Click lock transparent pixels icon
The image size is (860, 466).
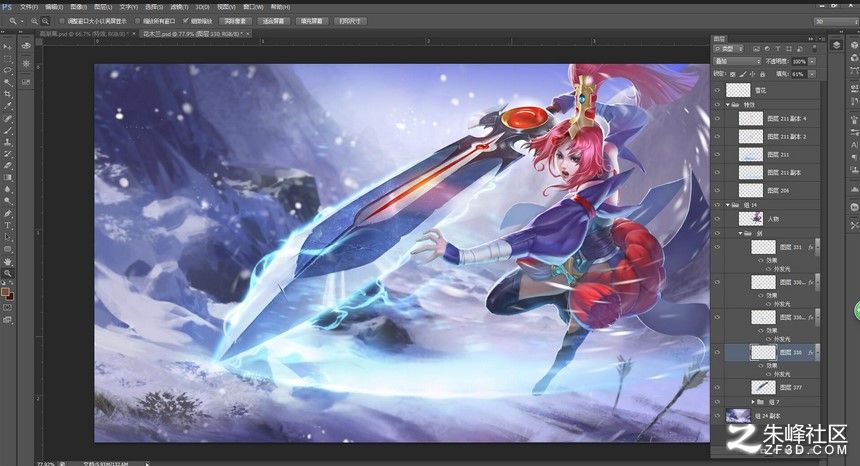click(x=733, y=74)
